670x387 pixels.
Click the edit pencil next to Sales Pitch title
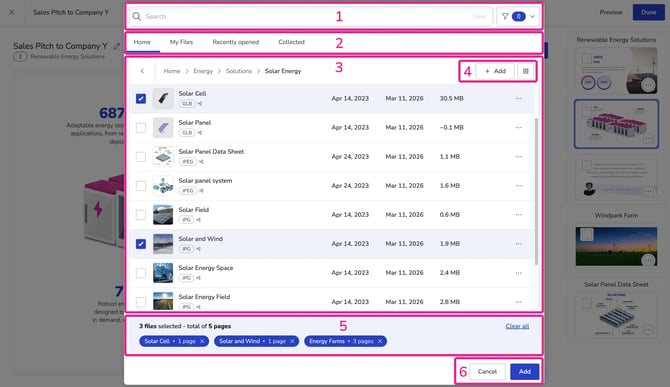(116, 46)
